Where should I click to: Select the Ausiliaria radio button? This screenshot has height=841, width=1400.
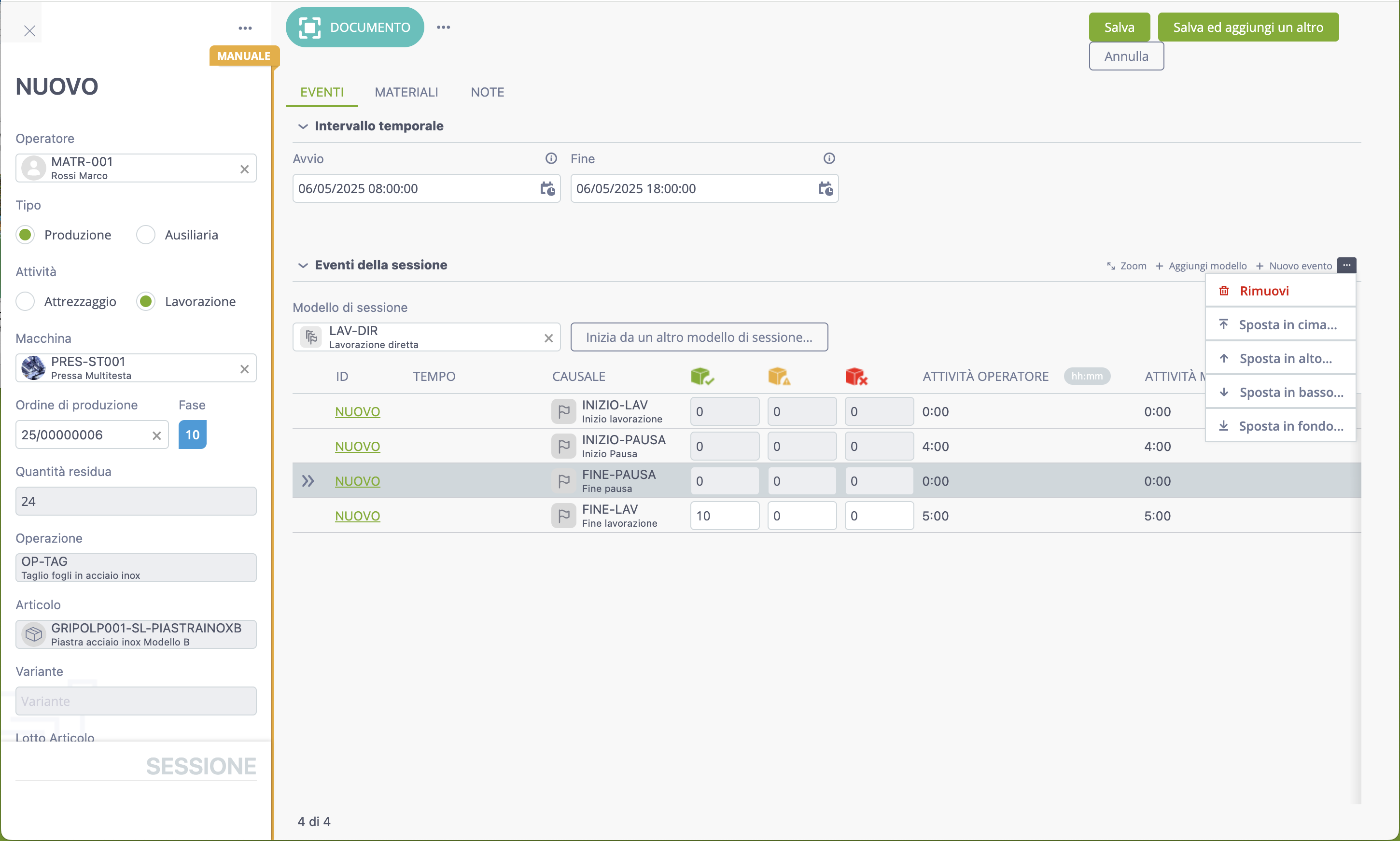click(146, 235)
